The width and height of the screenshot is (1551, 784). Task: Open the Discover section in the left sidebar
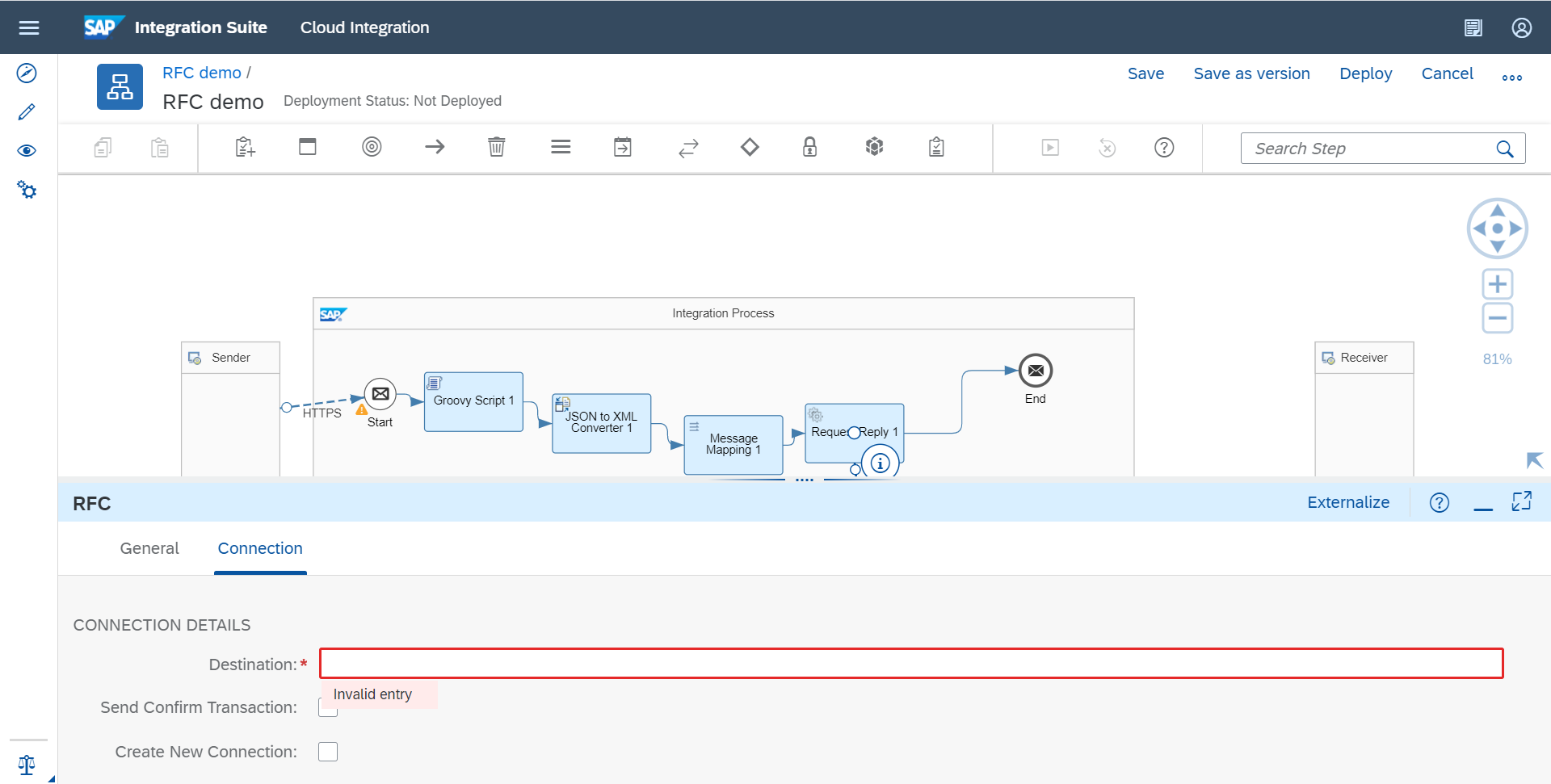pyautogui.click(x=27, y=73)
